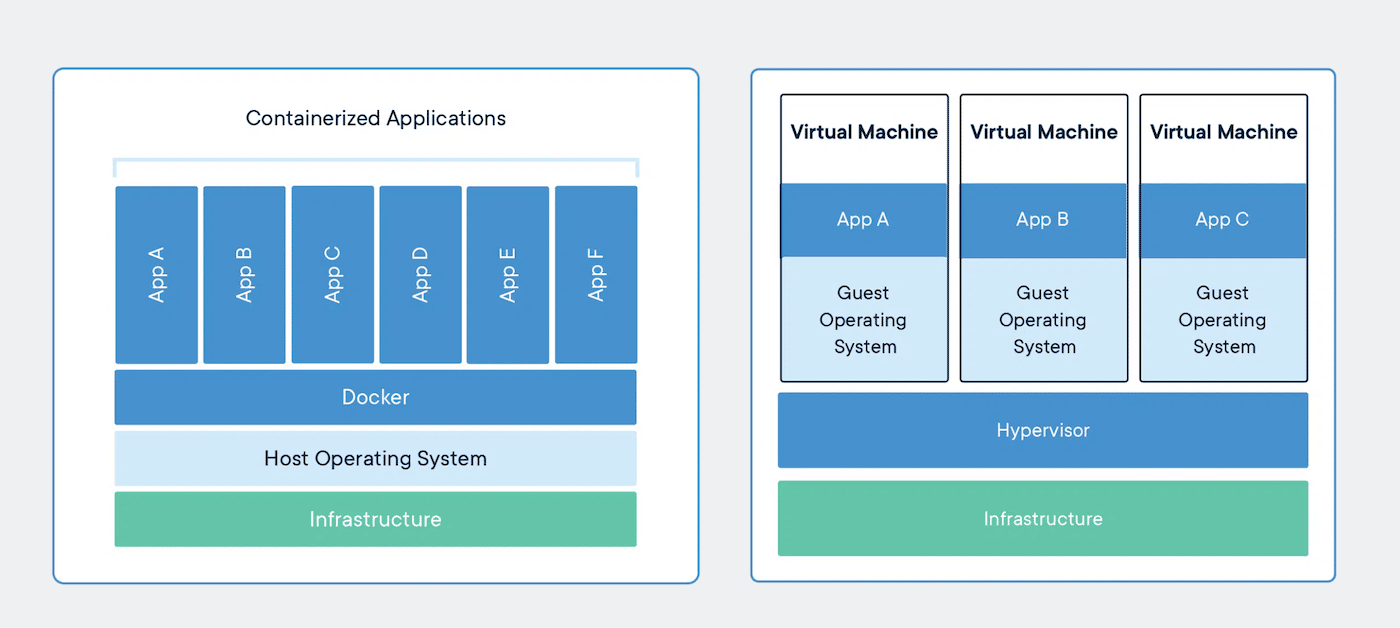1400x628 pixels.
Task: Click App C inside the third VM
Action: pyautogui.click(x=1223, y=219)
